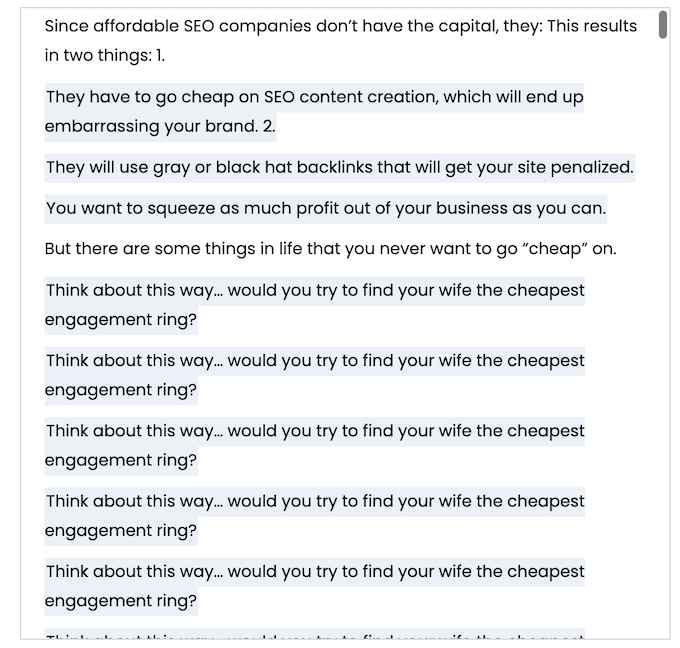This screenshot has height=648, width=680.
Task: Click the scrollbar thumb of the text panel
Action: pyautogui.click(x=663, y=25)
